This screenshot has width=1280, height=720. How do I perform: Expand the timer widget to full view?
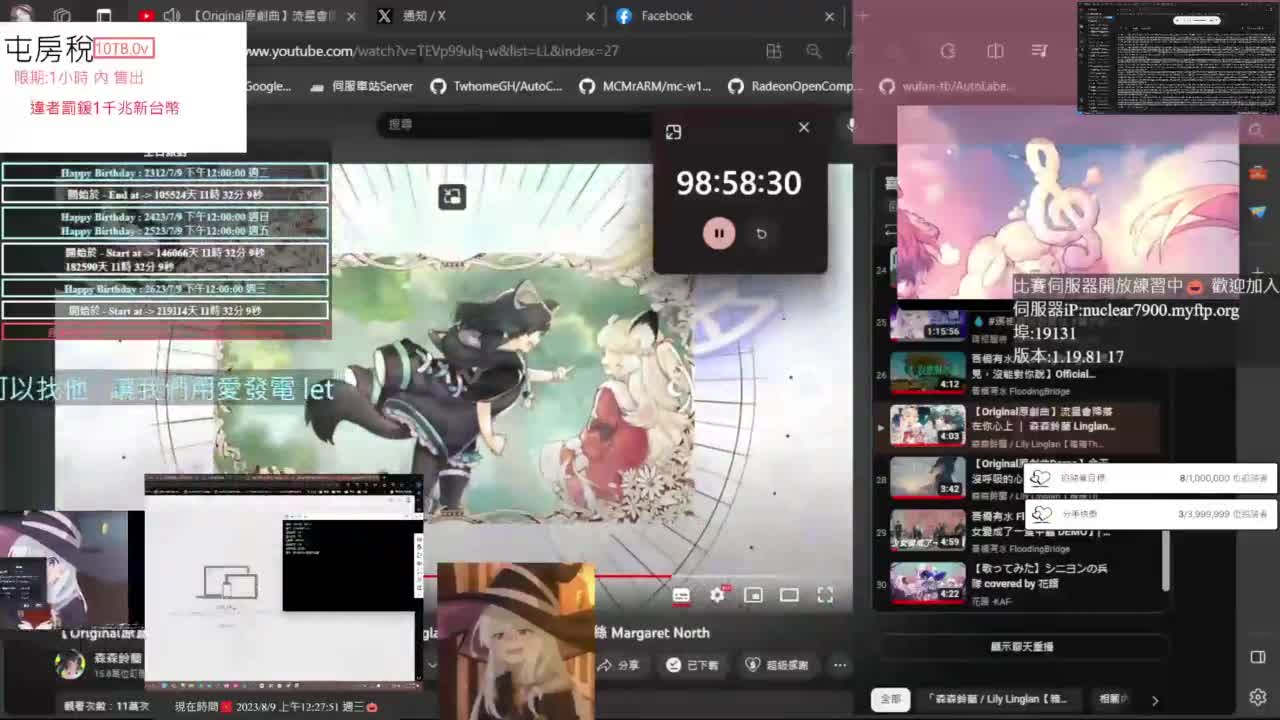pos(673,132)
